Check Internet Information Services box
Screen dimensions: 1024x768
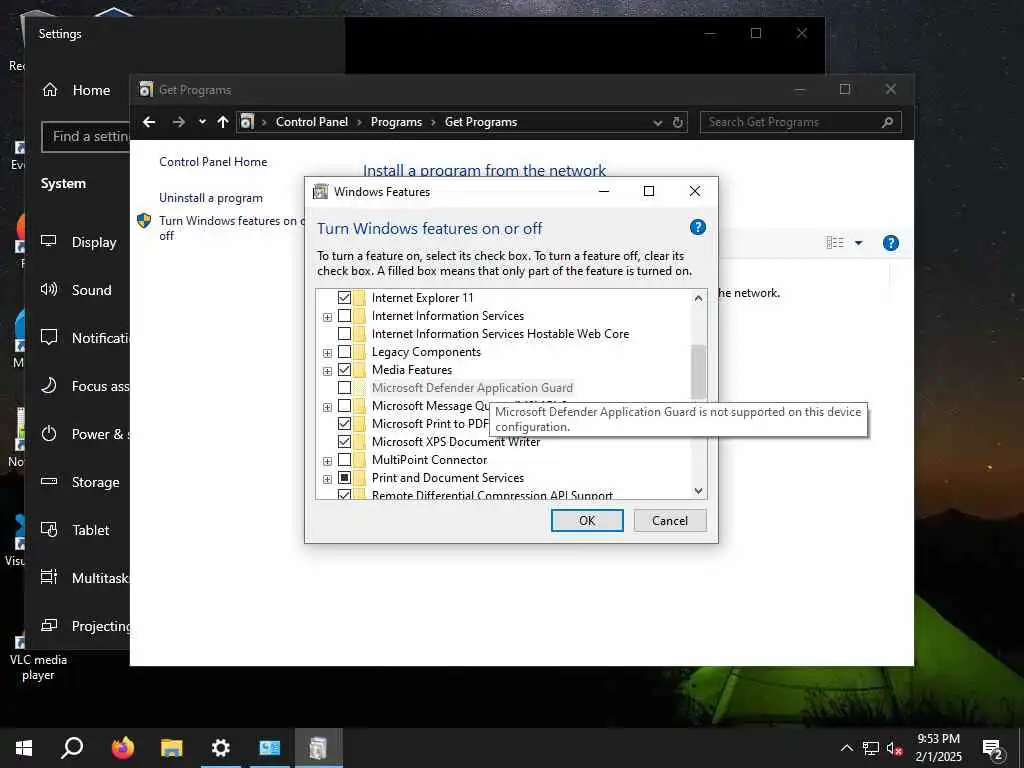point(344,315)
